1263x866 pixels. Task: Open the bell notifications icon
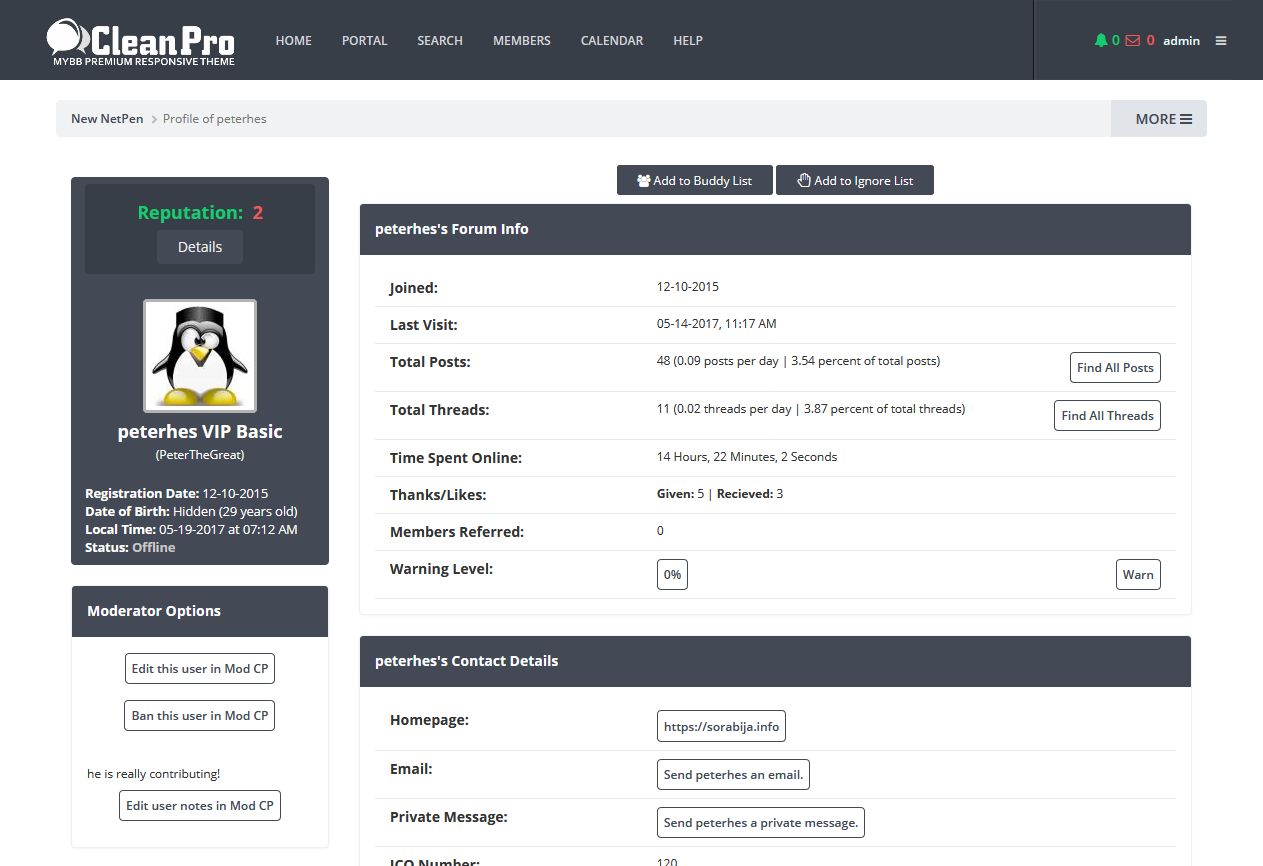pos(1101,41)
